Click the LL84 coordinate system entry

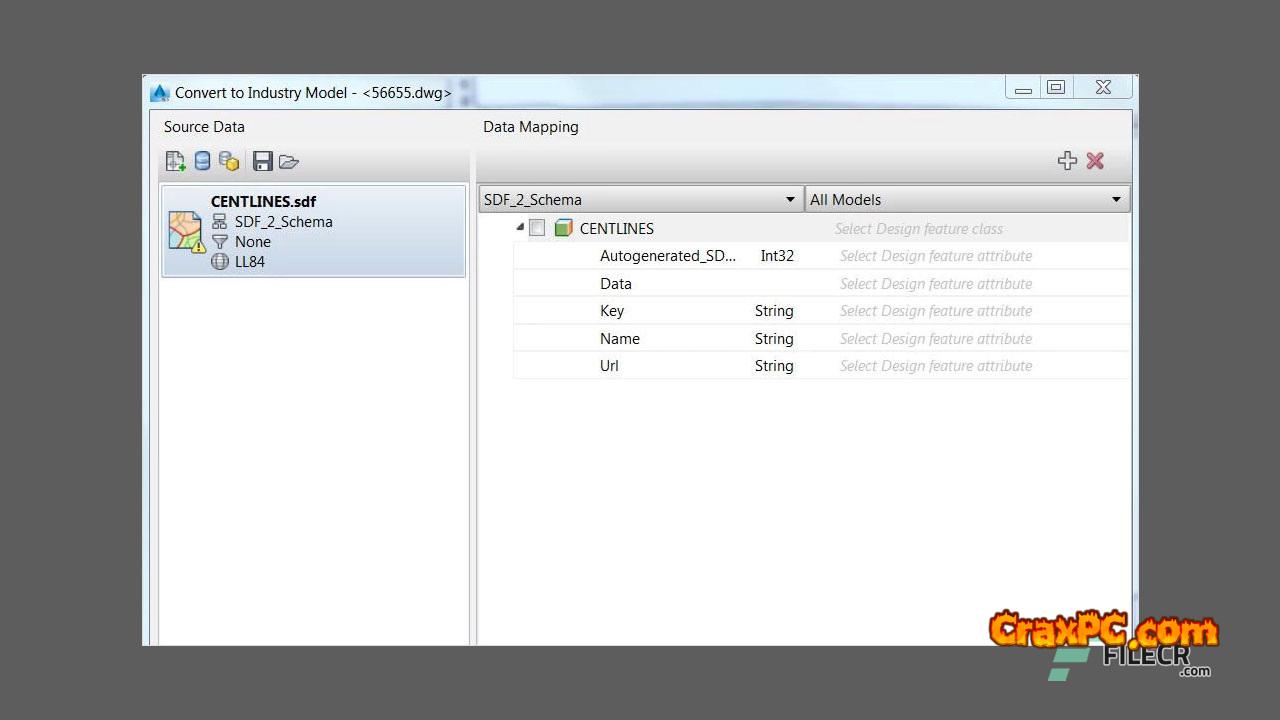(x=249, y=262)
